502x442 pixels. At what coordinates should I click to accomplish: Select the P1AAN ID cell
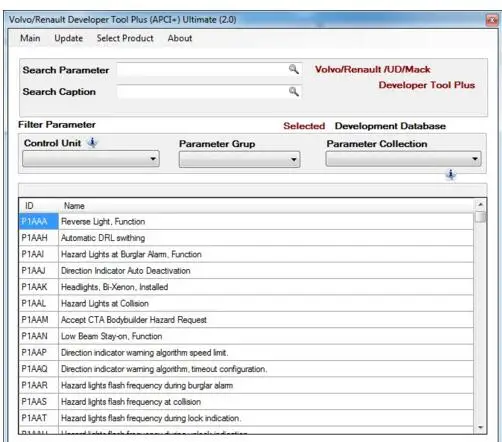(x=39, y=336)
